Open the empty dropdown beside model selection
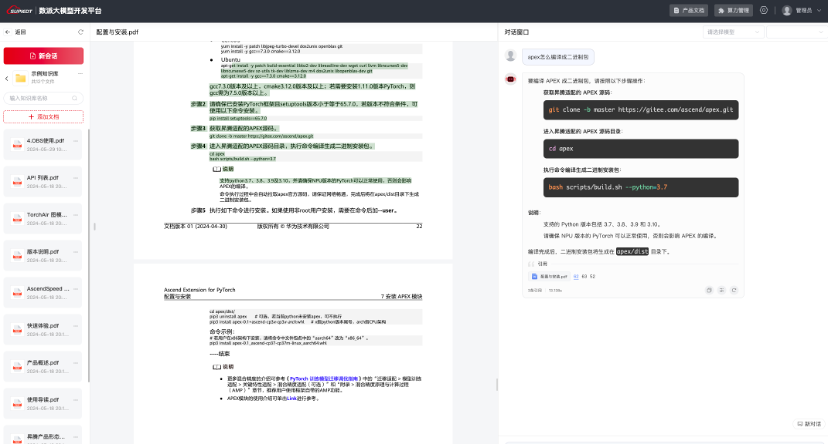Screen dimensions: 828x444 pos(797,32)
